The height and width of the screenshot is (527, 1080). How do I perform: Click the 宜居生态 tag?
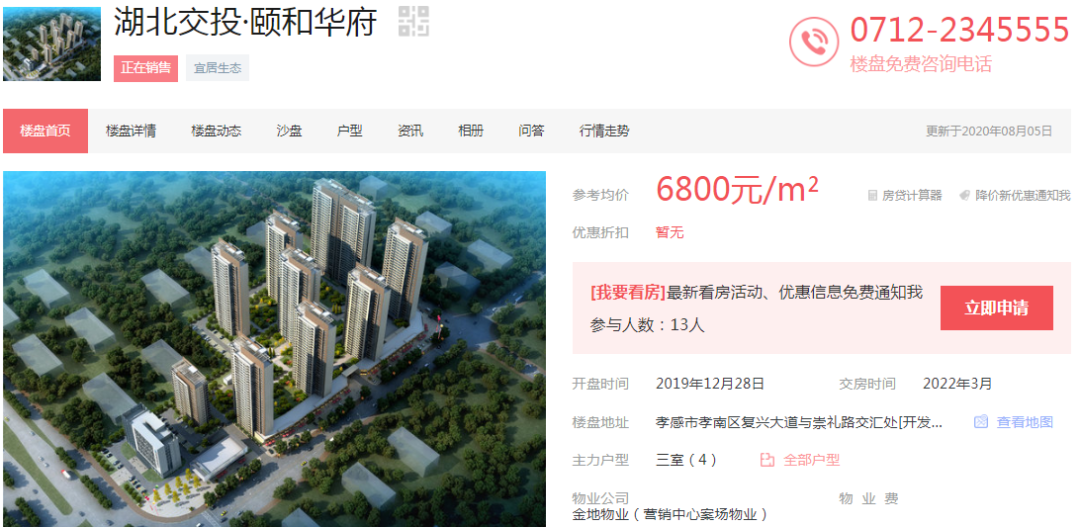click(x=218, y=68)
